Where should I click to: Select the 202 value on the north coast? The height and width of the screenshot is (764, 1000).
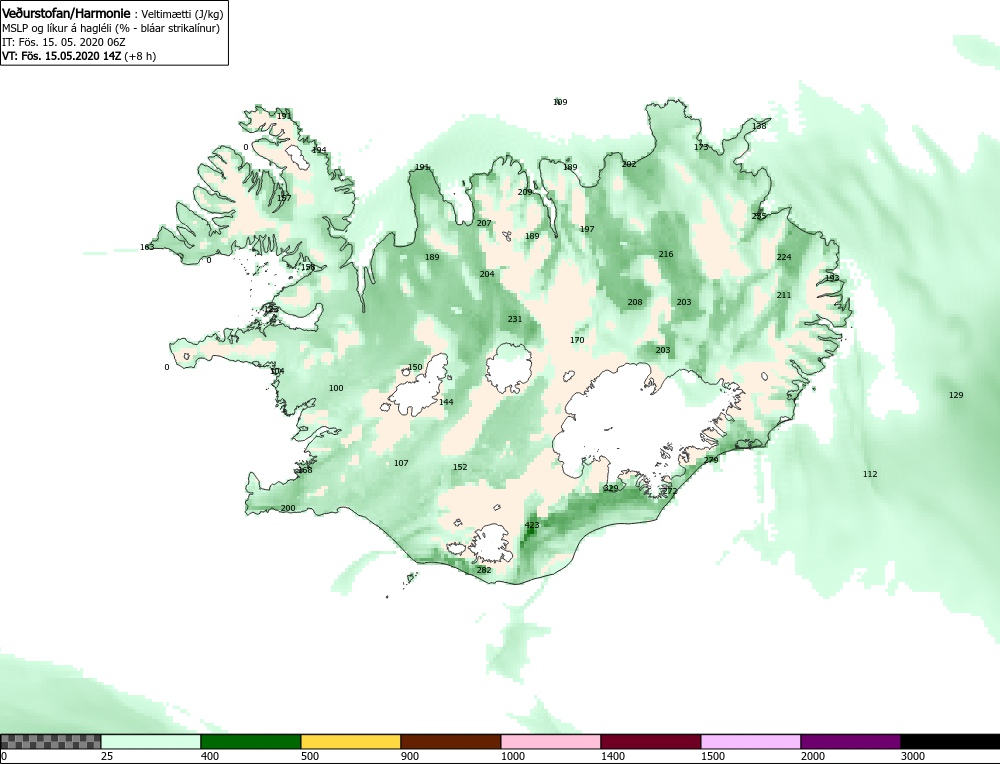(629, 165)
